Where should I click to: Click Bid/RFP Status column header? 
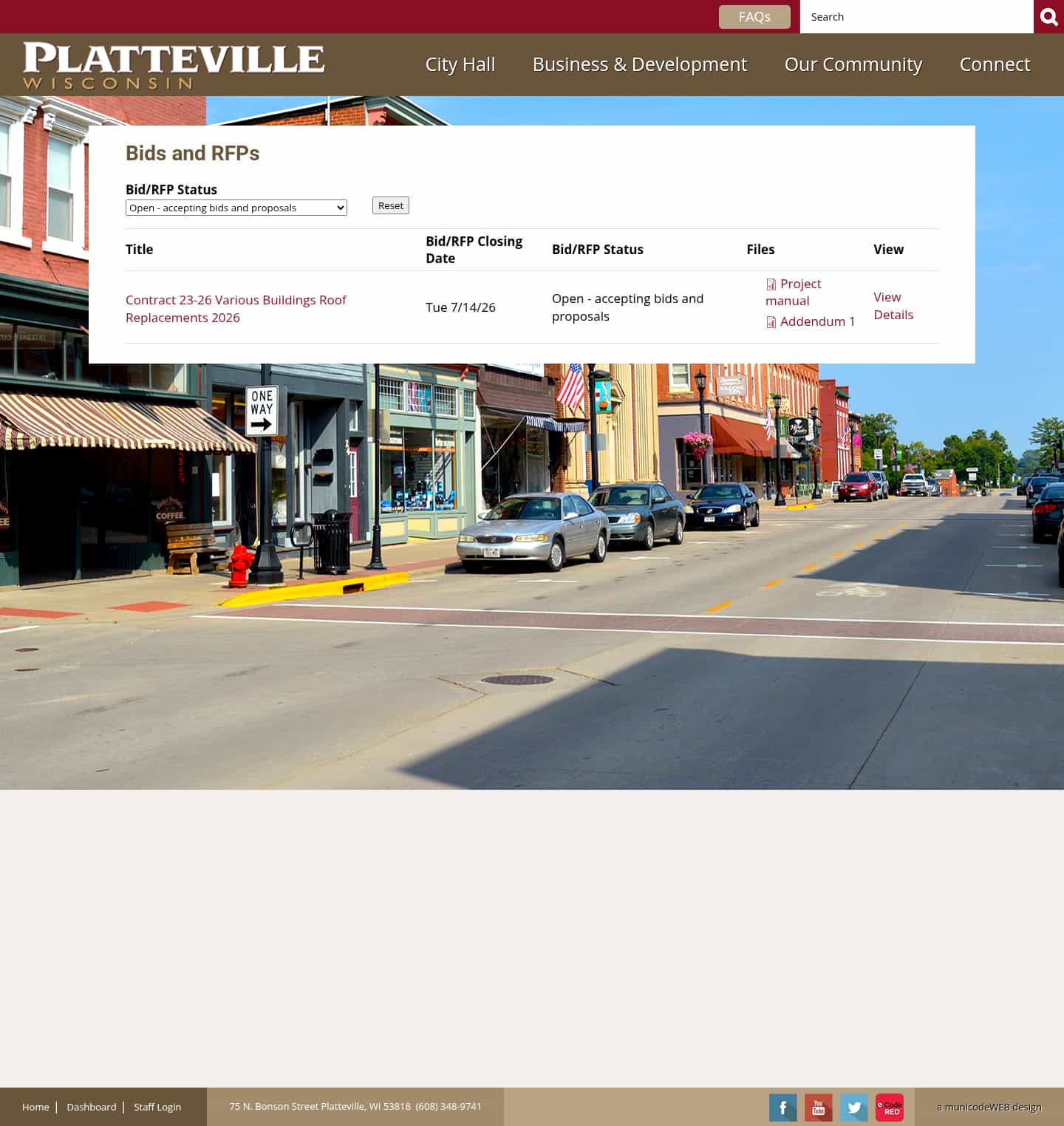coord(598,250)
